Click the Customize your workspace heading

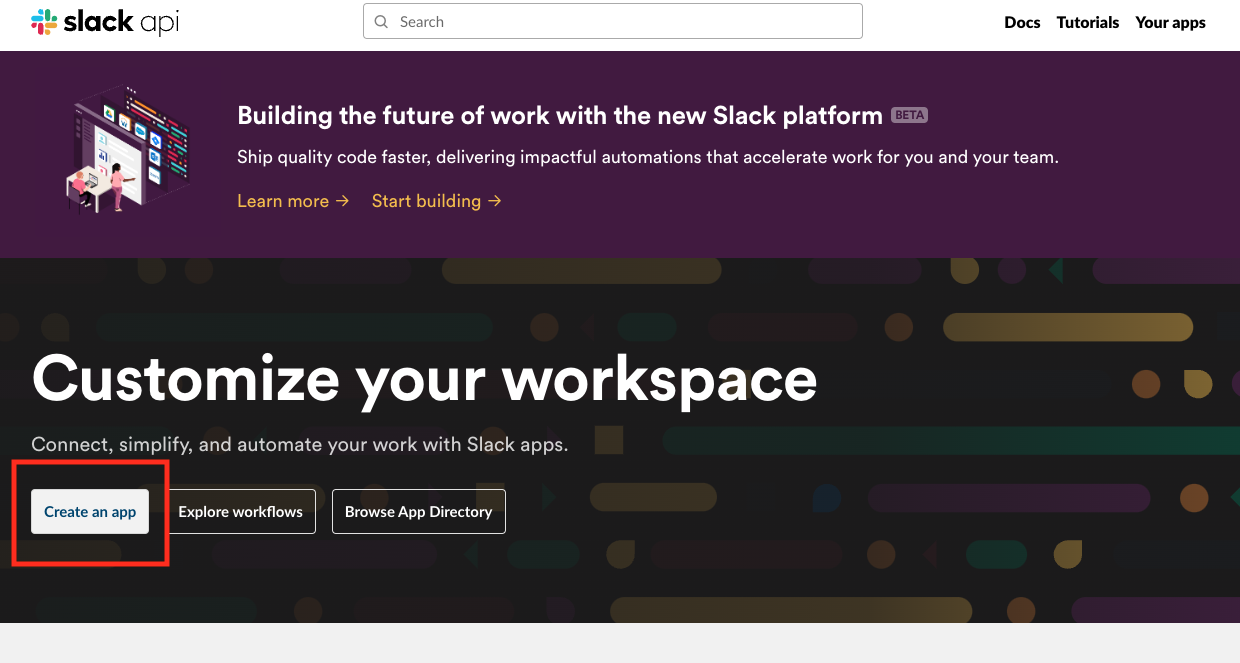click(x=424, y=380)
